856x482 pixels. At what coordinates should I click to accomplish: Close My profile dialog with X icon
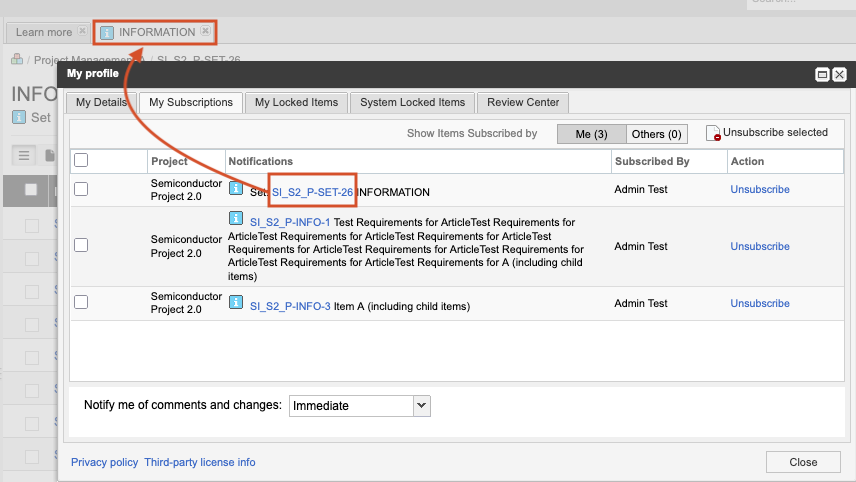click(x=839, y=74)
